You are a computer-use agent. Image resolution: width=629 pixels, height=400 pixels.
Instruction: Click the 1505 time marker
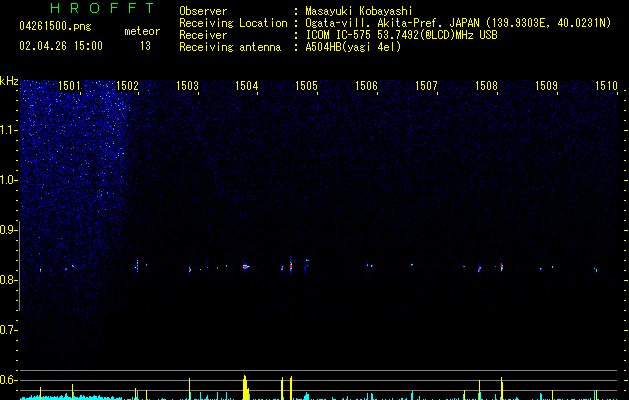coord(306,86)
